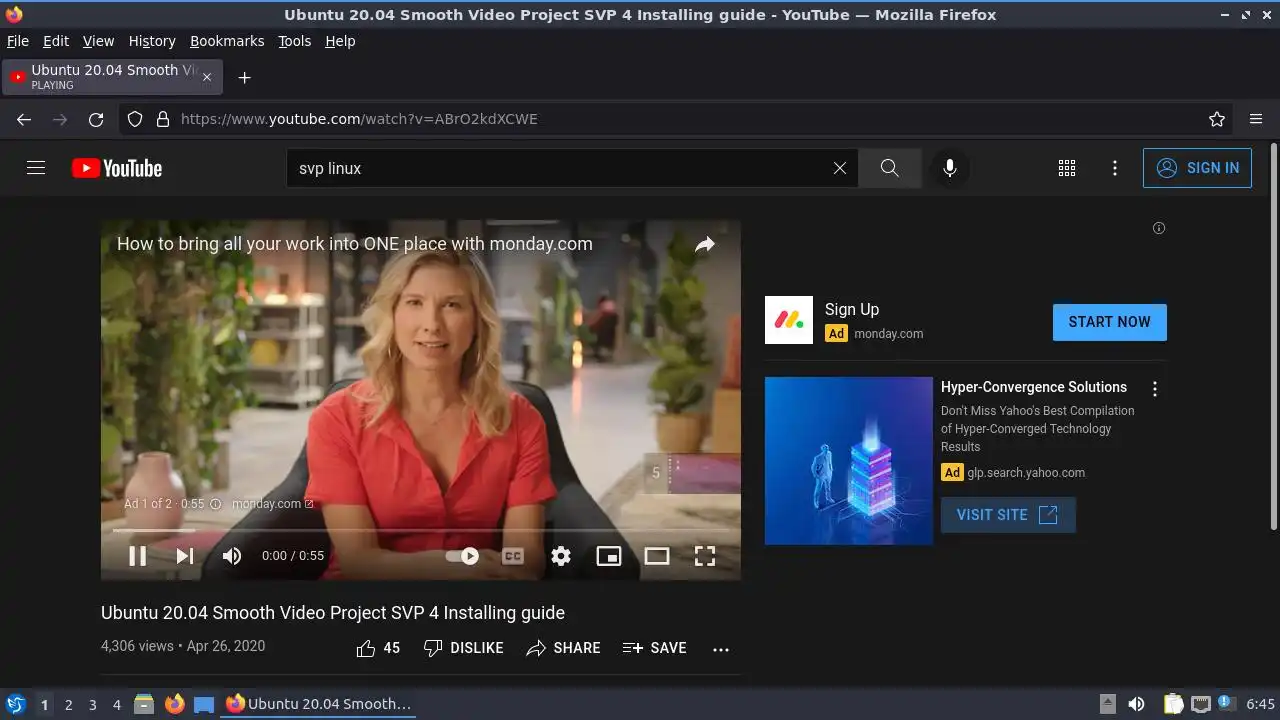Open the View menu

click(x=98, y=41)
